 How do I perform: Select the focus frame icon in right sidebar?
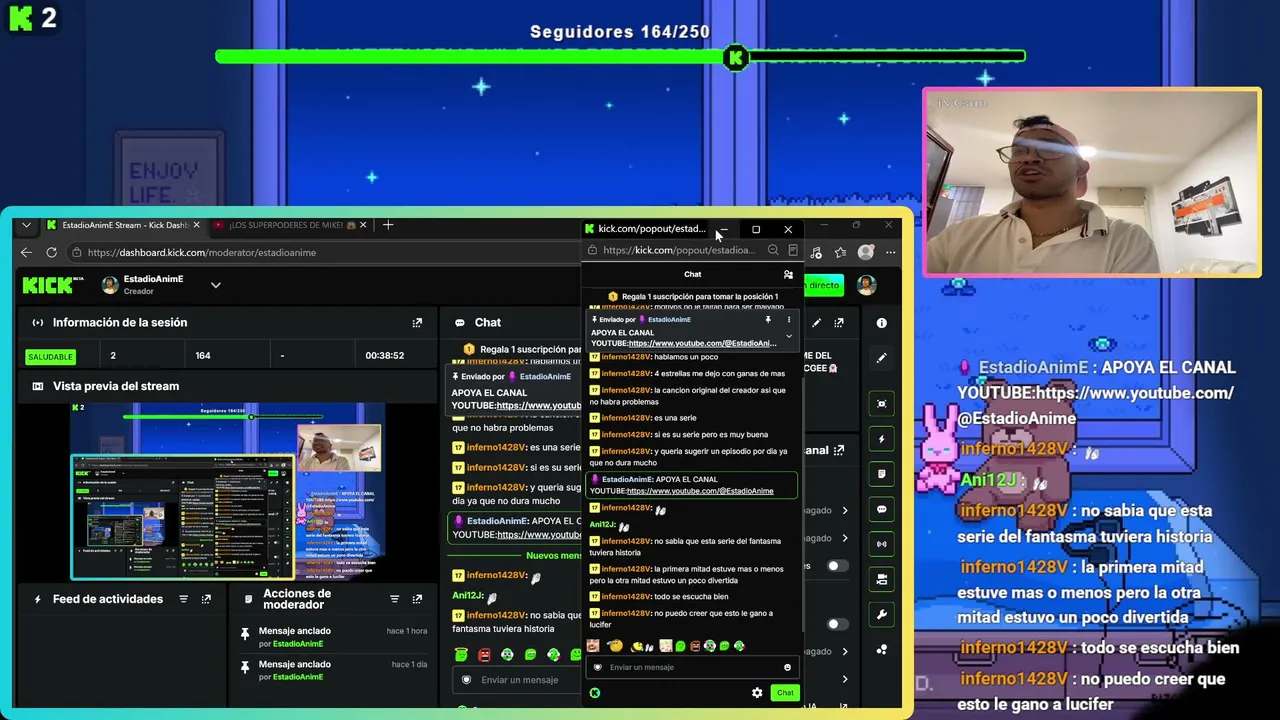[x=881, y=404]
